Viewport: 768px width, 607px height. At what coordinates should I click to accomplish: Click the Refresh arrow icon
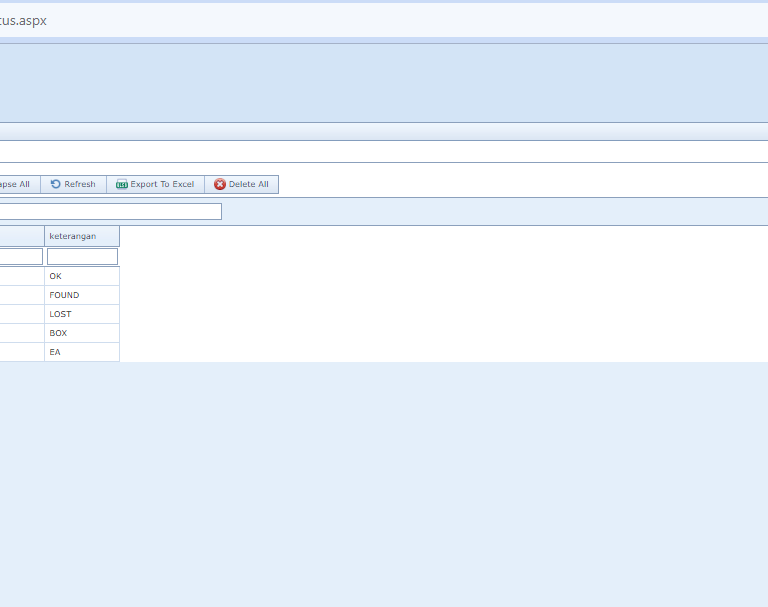click(x=55, y=184)
